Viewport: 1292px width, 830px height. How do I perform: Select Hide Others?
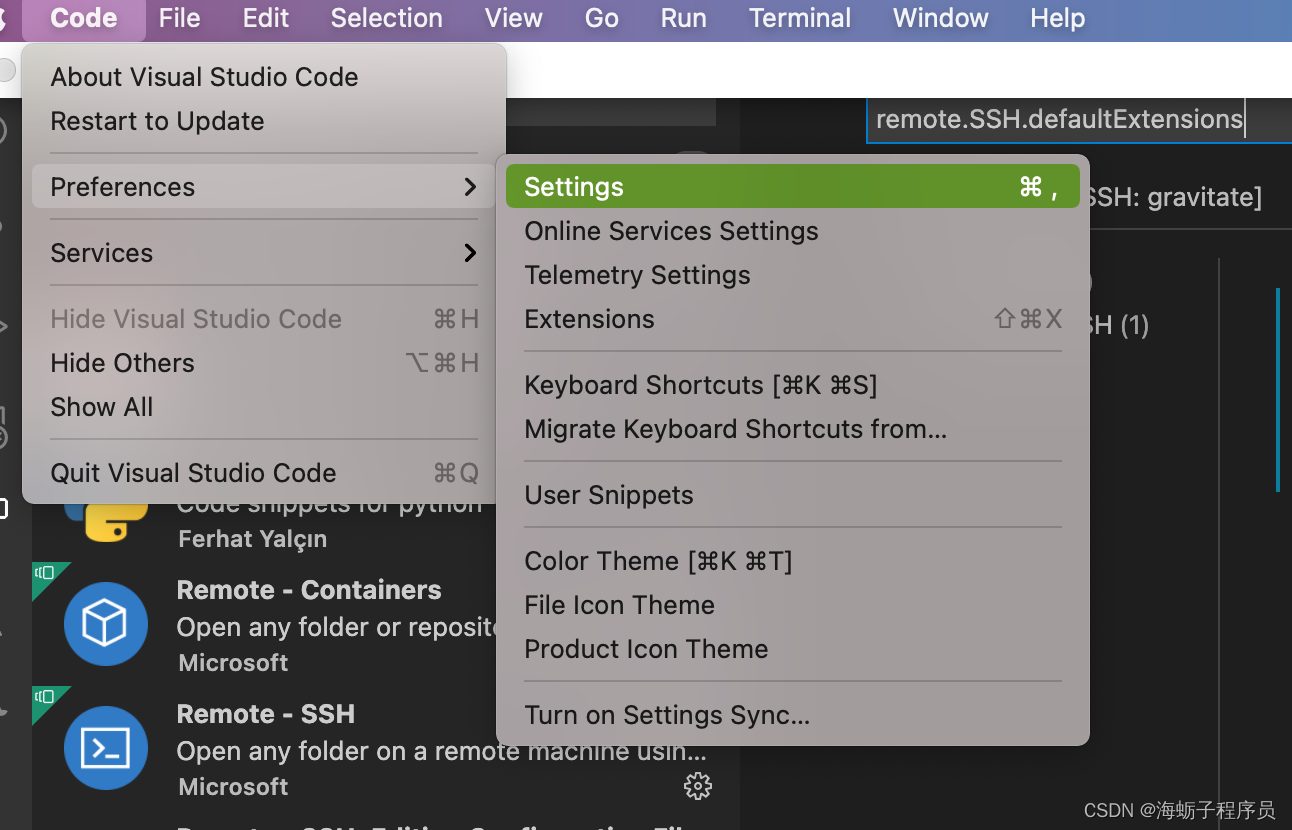coord(264,363)
